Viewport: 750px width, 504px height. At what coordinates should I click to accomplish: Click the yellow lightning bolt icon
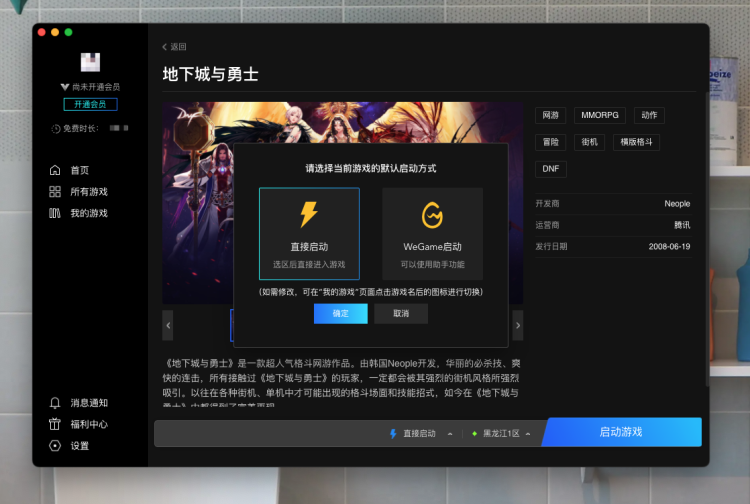[x=309, y=214]
